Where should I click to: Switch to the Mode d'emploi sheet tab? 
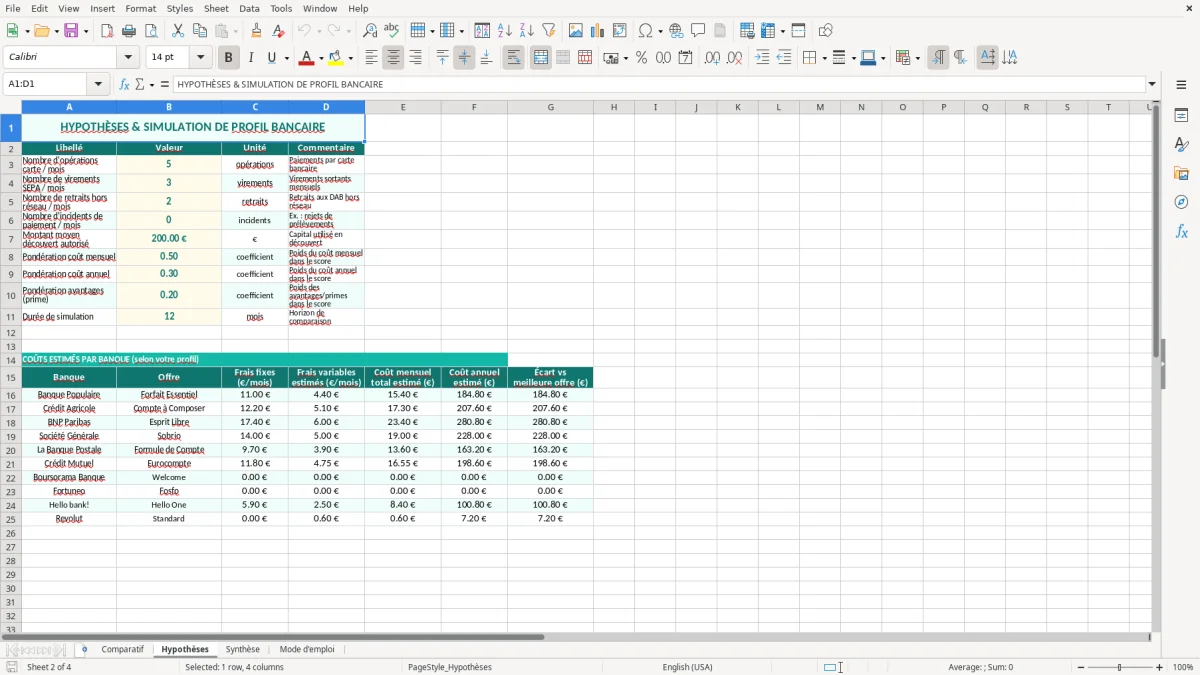tap(307, 650)
